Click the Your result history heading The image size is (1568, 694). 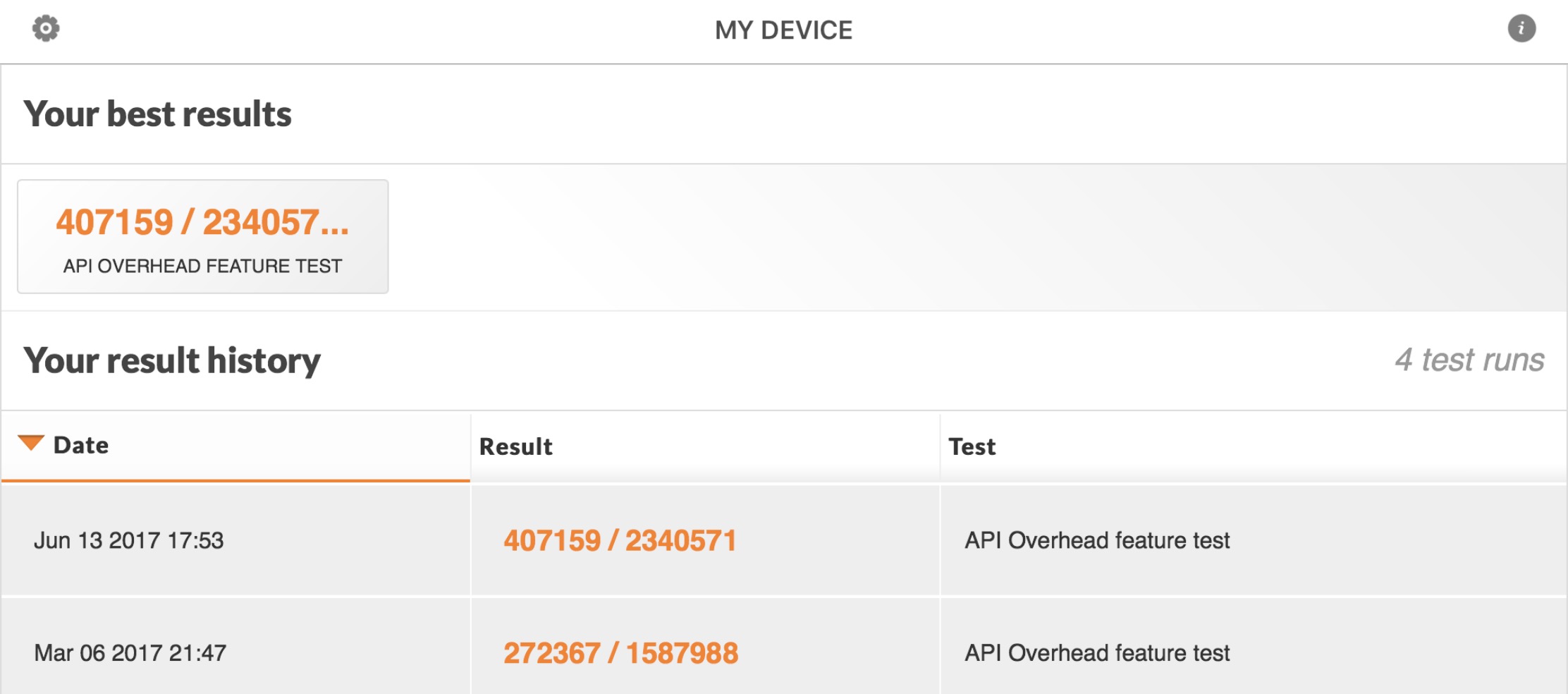[172, 360]
